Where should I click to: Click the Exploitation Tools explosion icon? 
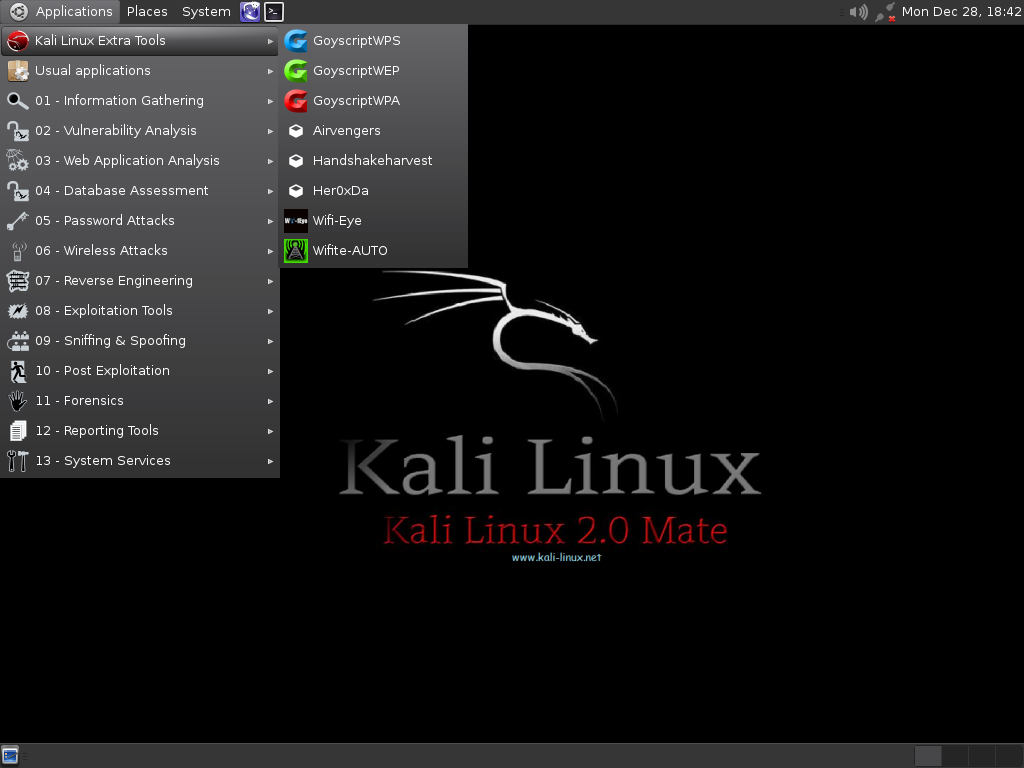[18, 311]
